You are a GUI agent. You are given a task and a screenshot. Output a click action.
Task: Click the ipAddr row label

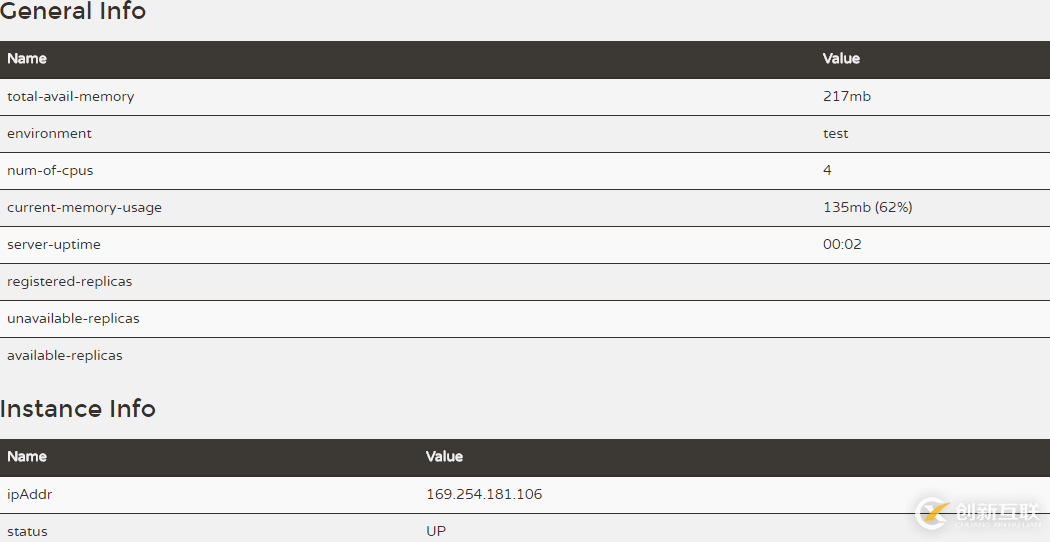click(x=28, y=495)
